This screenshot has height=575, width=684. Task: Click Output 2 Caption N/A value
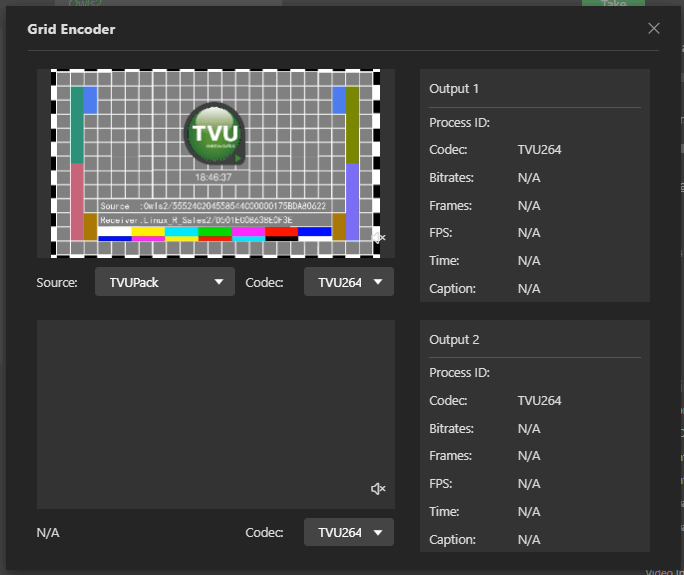coord(529,540)
